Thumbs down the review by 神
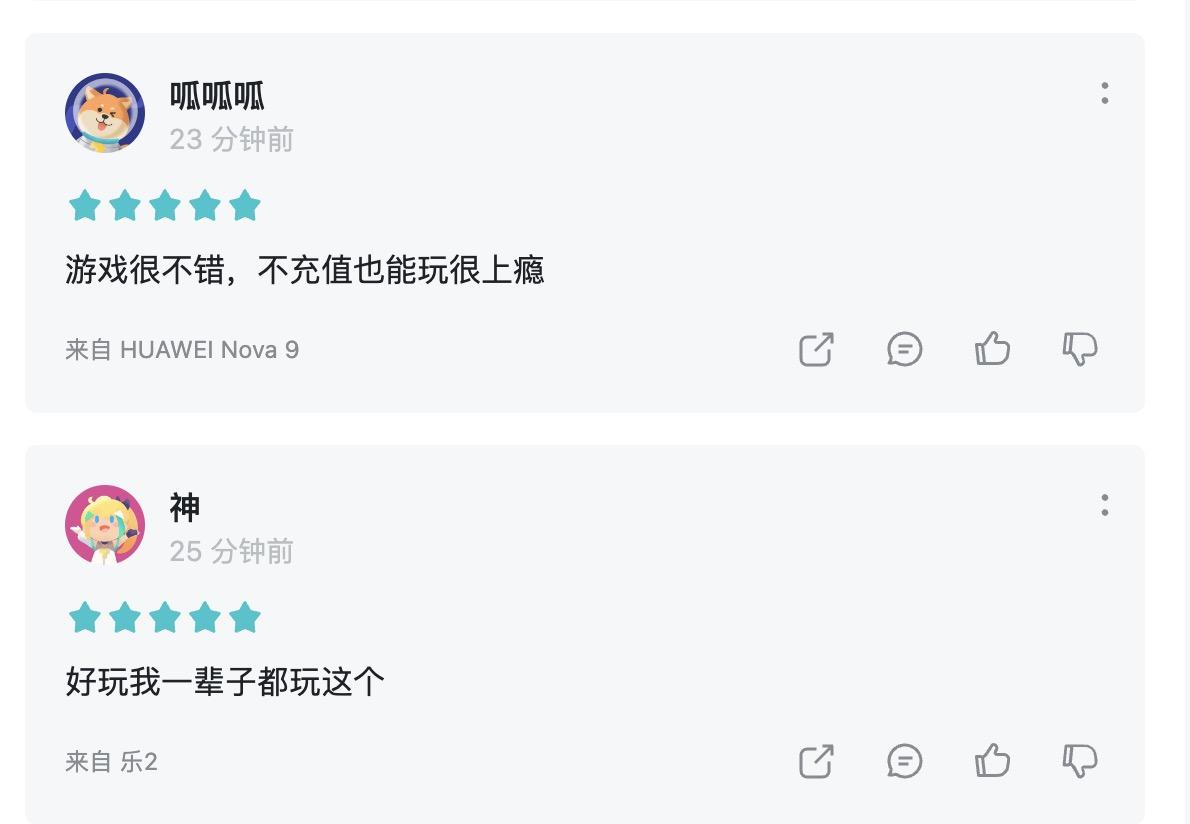1190x824 pixels. click(x=1080, y=761)
